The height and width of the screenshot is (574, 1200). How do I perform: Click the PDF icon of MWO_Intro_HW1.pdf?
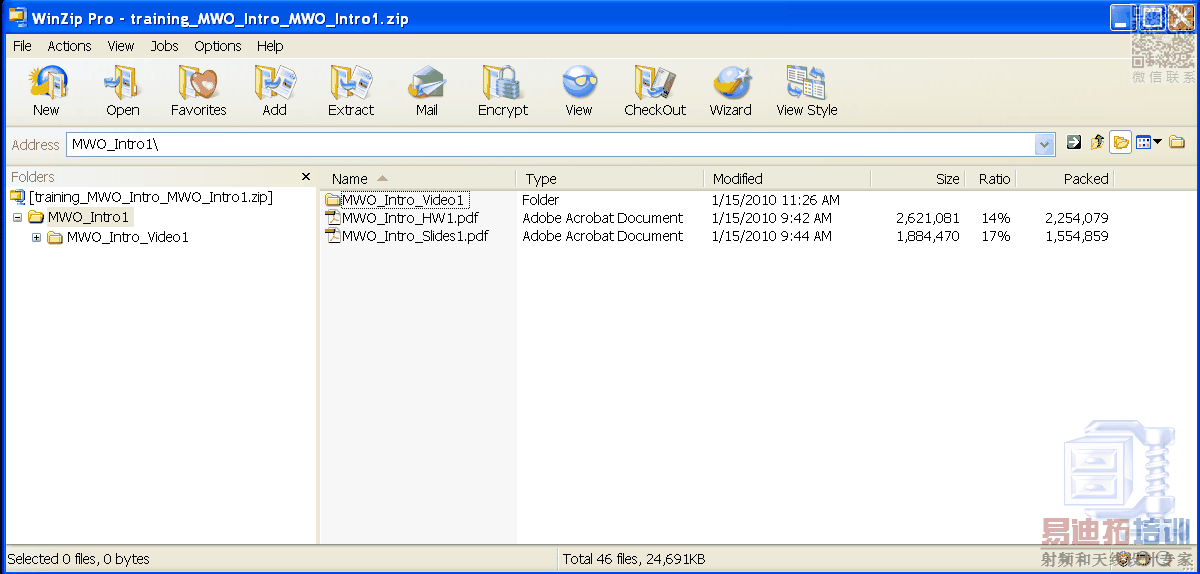tap(333, 218)
